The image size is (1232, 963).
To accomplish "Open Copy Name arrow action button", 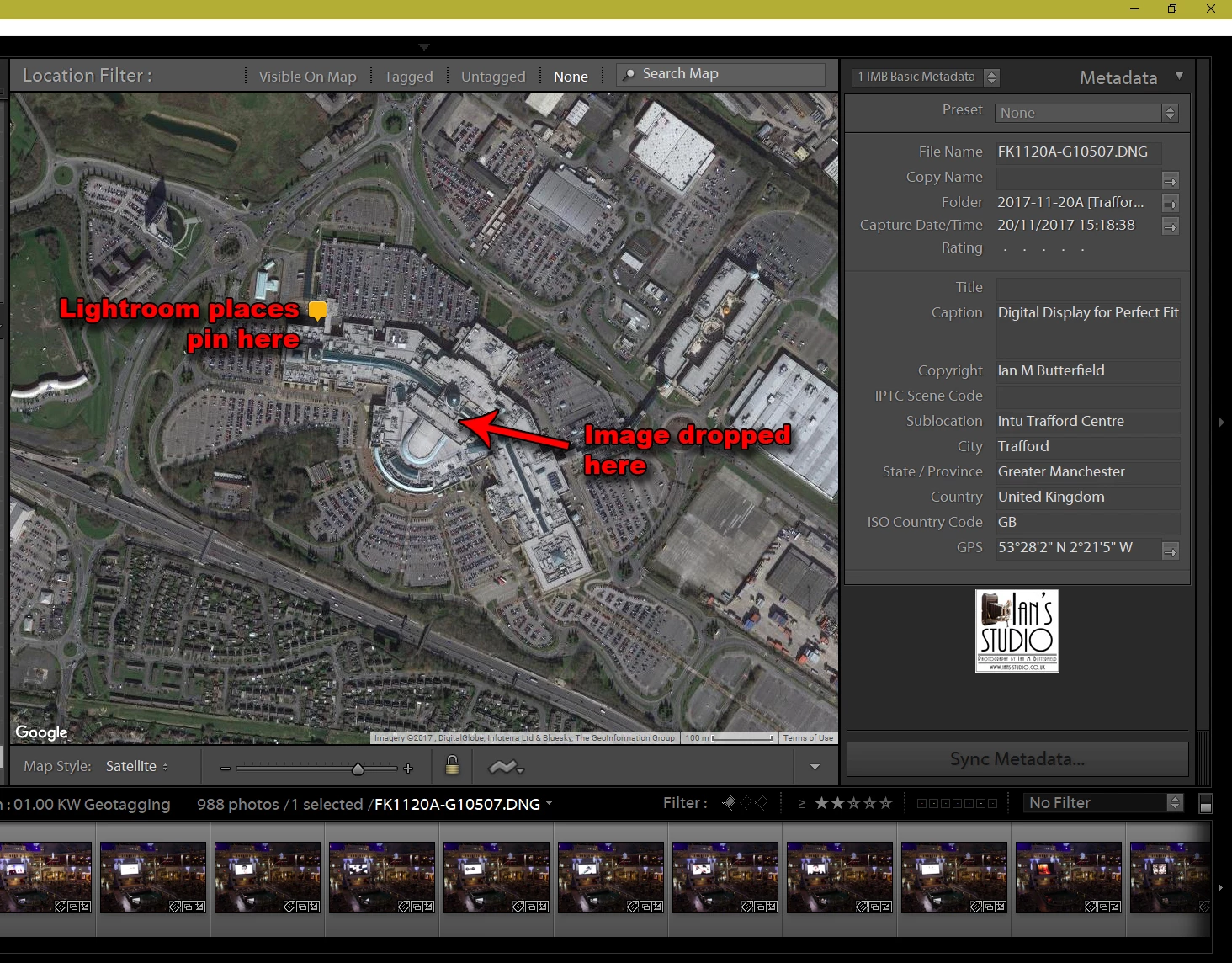I will [x=1170, y=180].
